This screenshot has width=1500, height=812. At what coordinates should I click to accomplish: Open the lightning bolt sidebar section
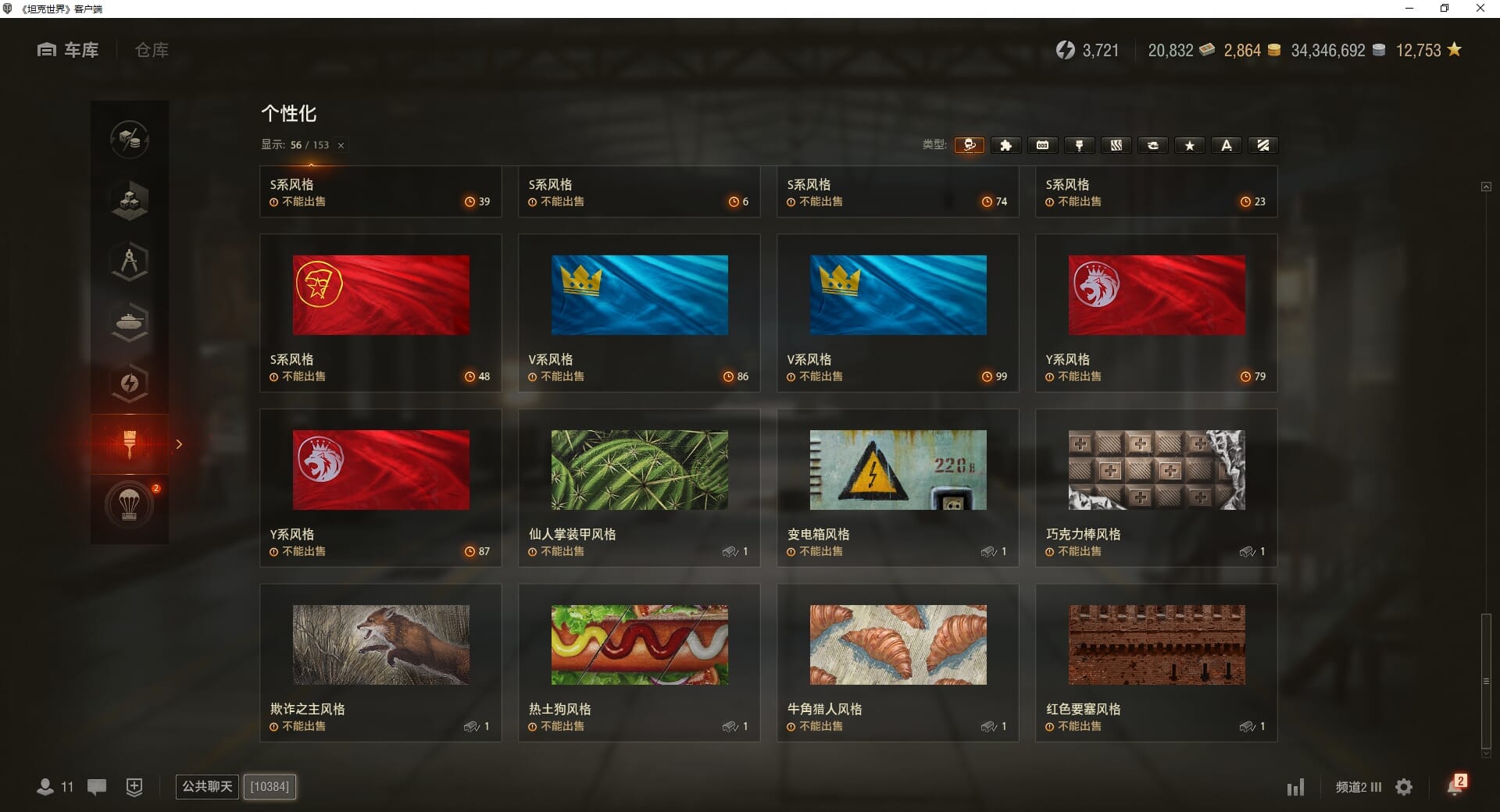(x=130, y=383)
